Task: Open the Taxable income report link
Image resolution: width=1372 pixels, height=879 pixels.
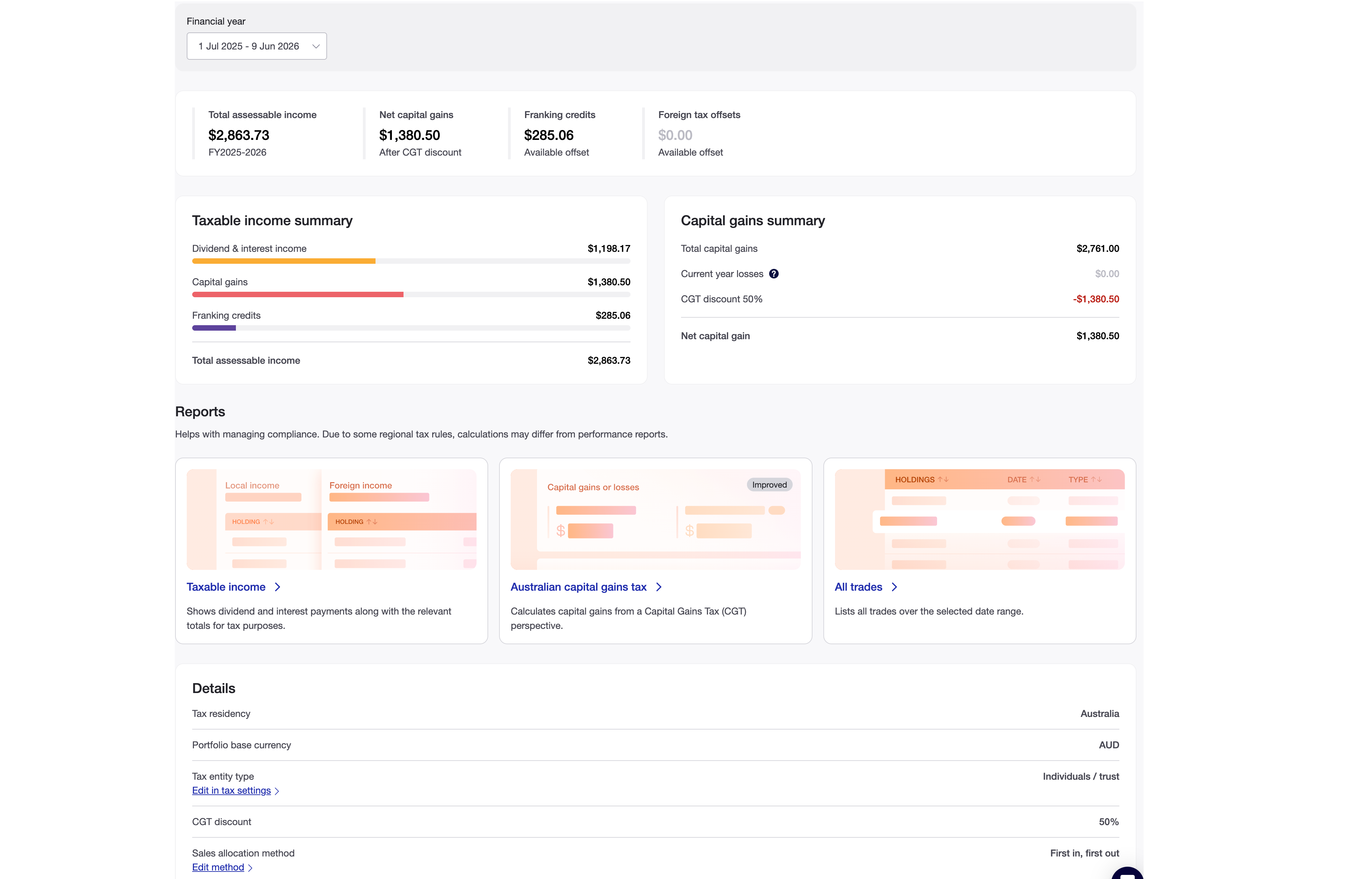Action: 226,587
